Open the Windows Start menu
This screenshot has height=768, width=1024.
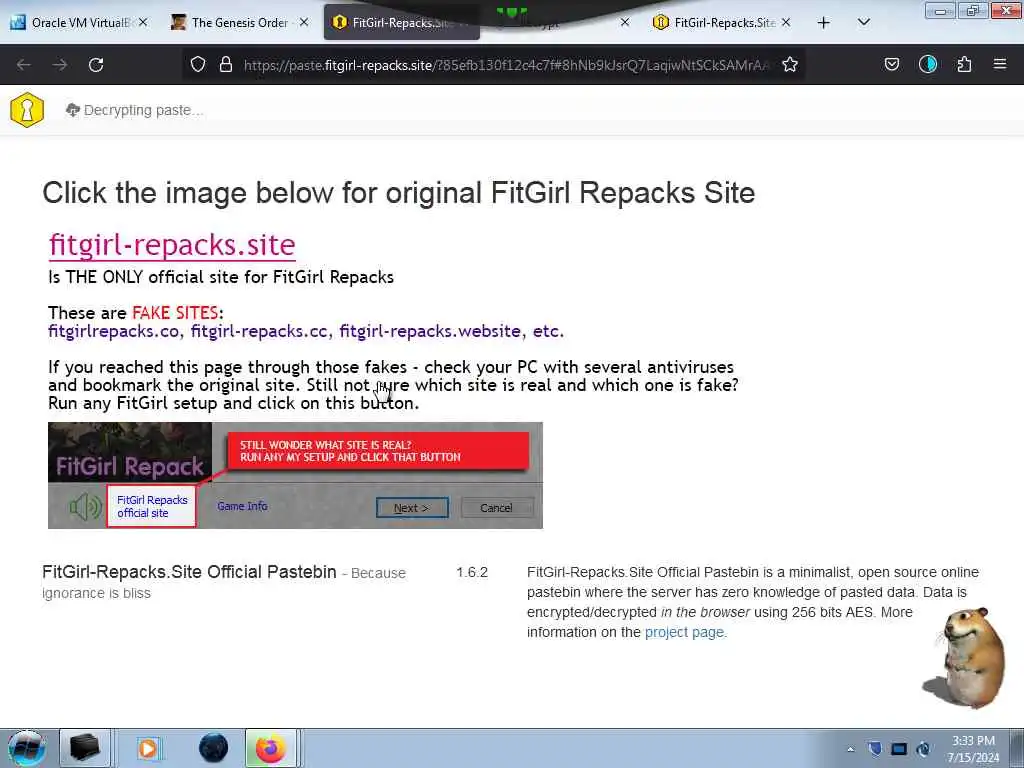(x=27, y=748)
